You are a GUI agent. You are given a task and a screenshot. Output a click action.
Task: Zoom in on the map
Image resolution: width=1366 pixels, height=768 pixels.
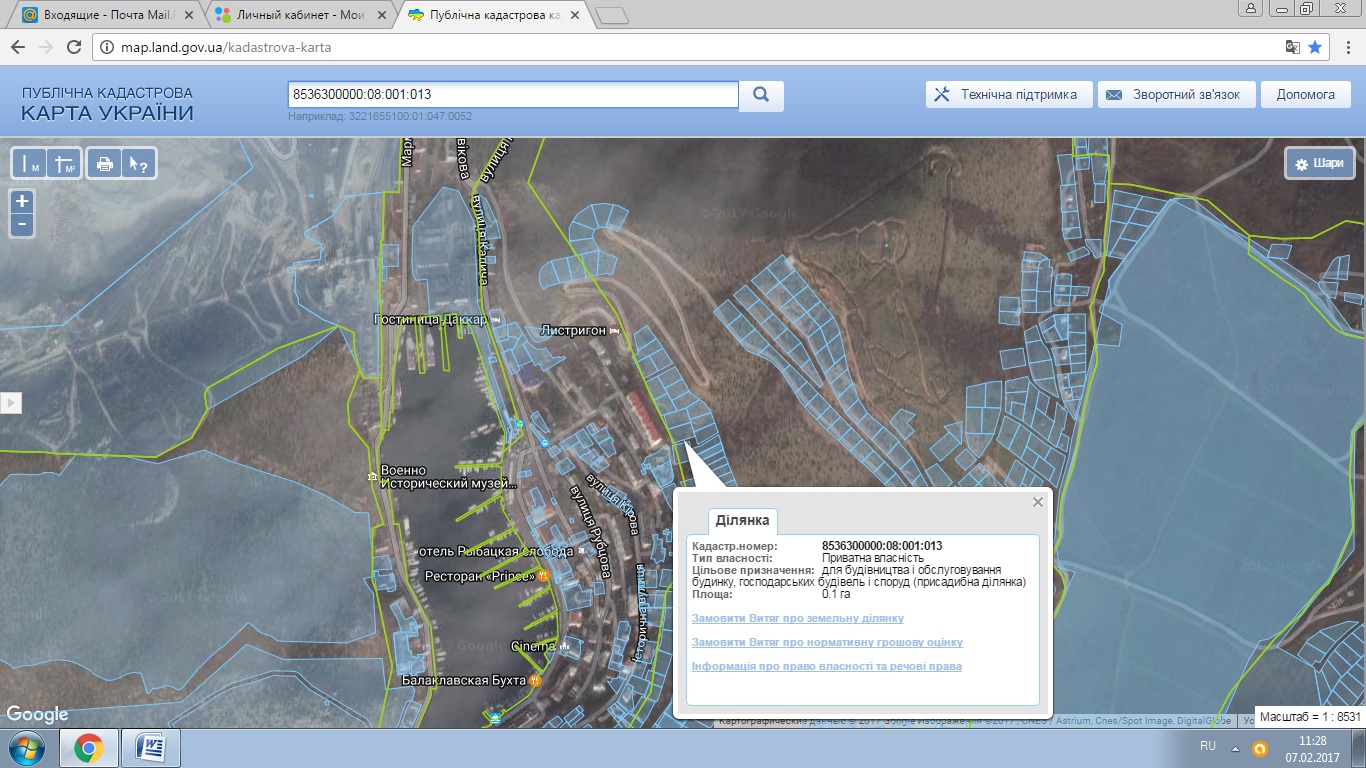coord(22,202)
